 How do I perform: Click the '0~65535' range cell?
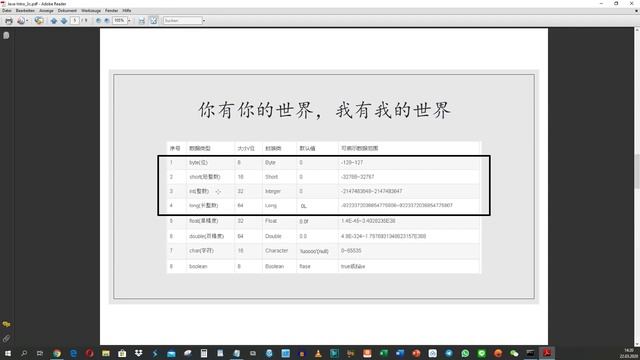351,251
